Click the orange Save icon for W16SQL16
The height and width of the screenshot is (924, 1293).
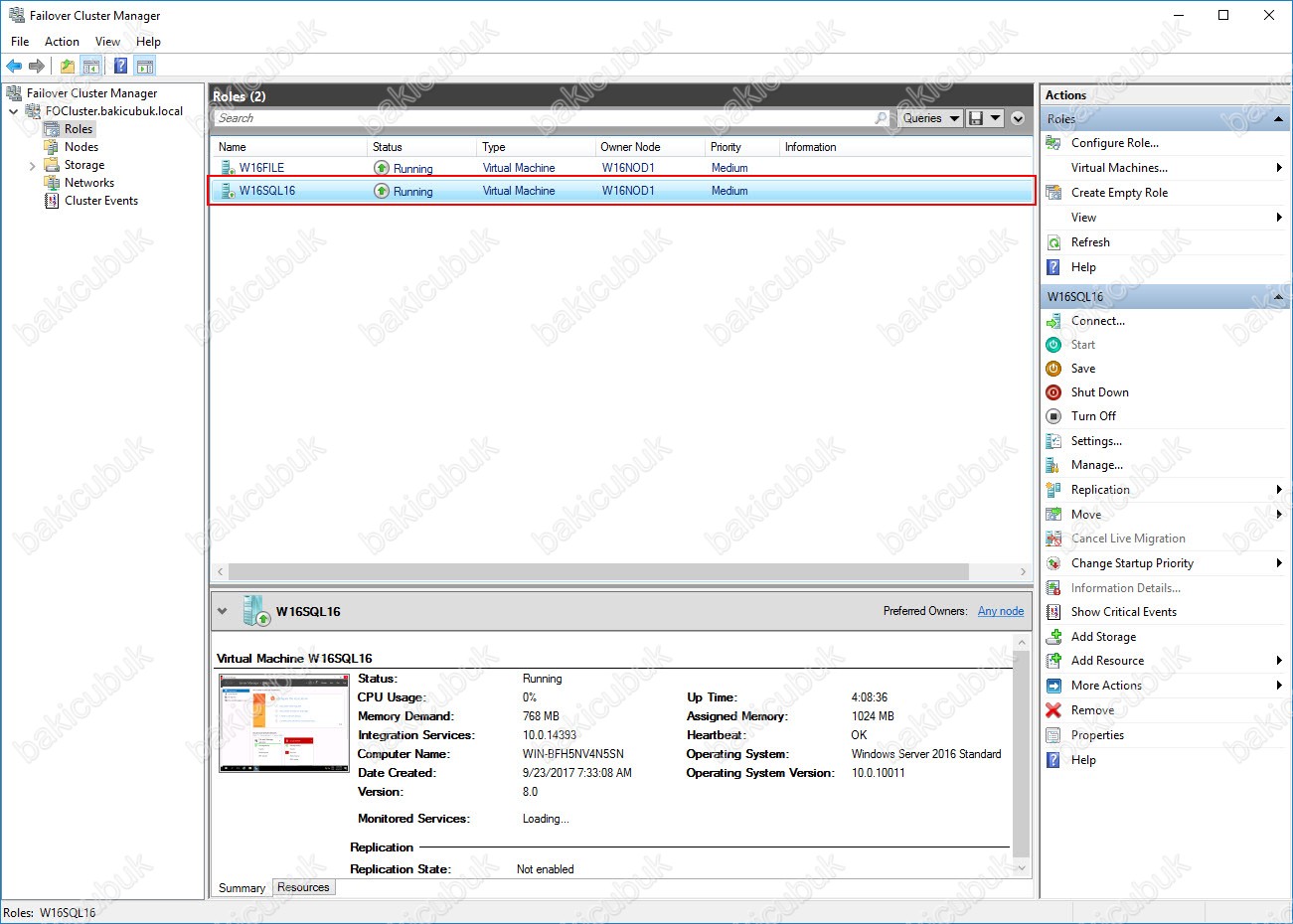click(1053, 369)
